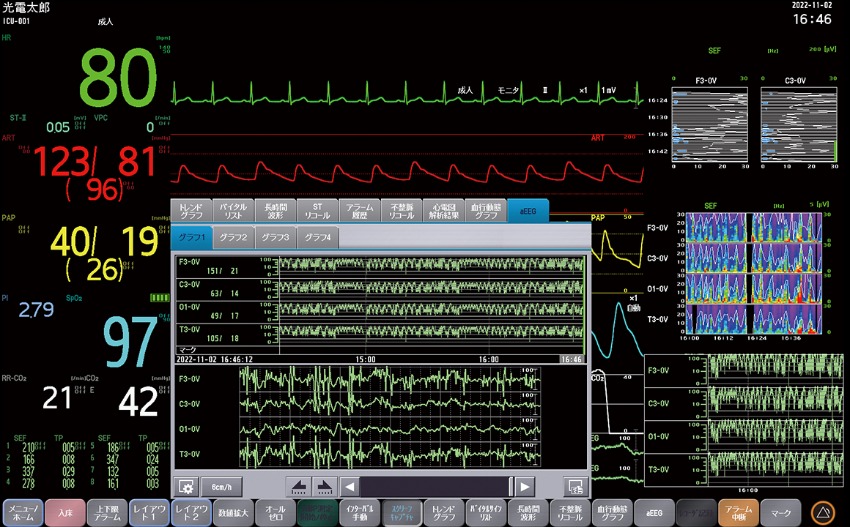Open the 心電図解析結果 tab
Viewport: 850px width, 527px height.
[x=444, y=211]
